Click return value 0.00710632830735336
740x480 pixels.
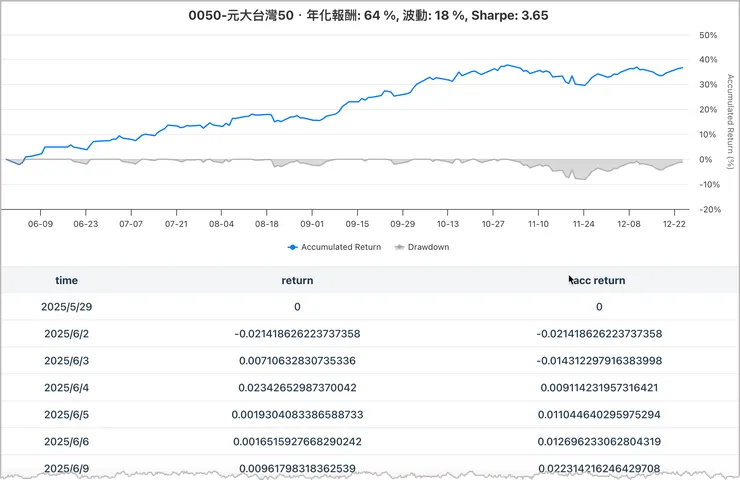[297, 361]
